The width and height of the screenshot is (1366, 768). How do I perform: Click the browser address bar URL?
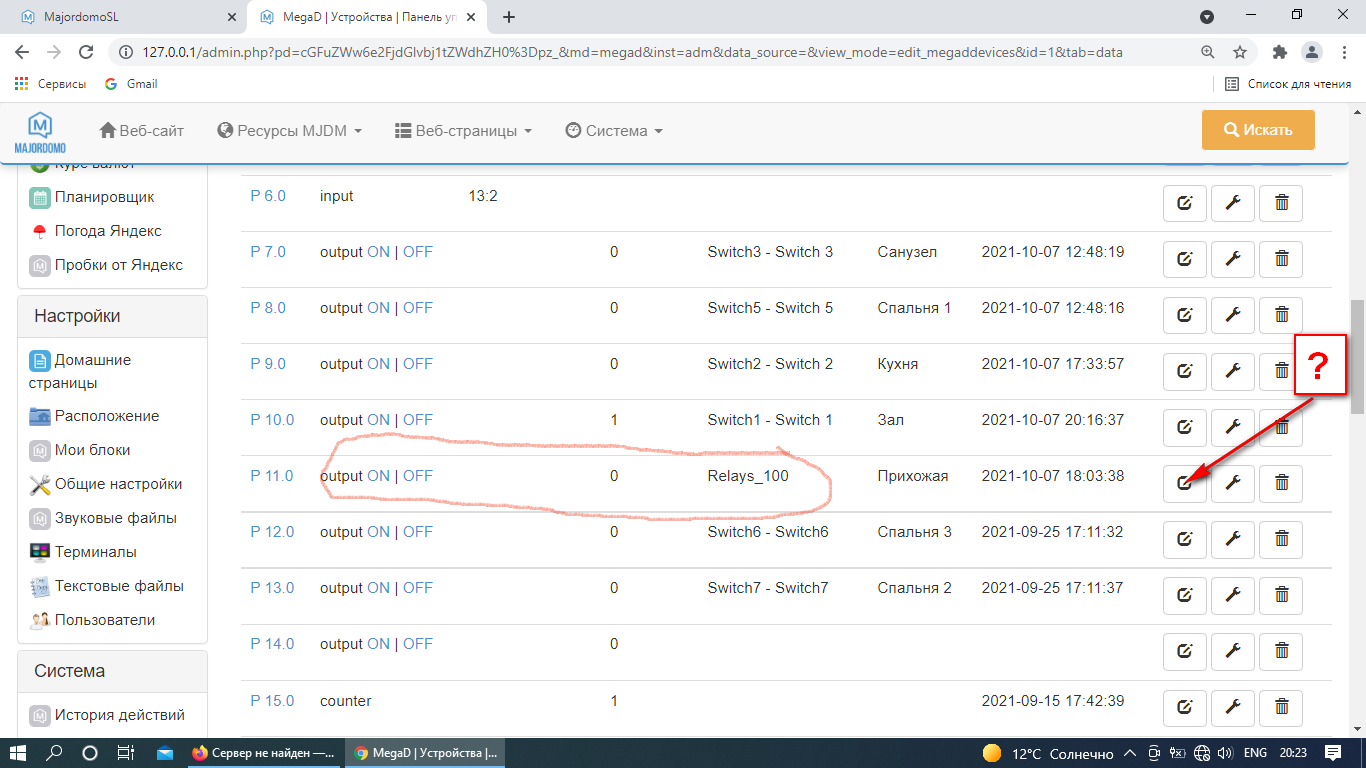[633, 52]
